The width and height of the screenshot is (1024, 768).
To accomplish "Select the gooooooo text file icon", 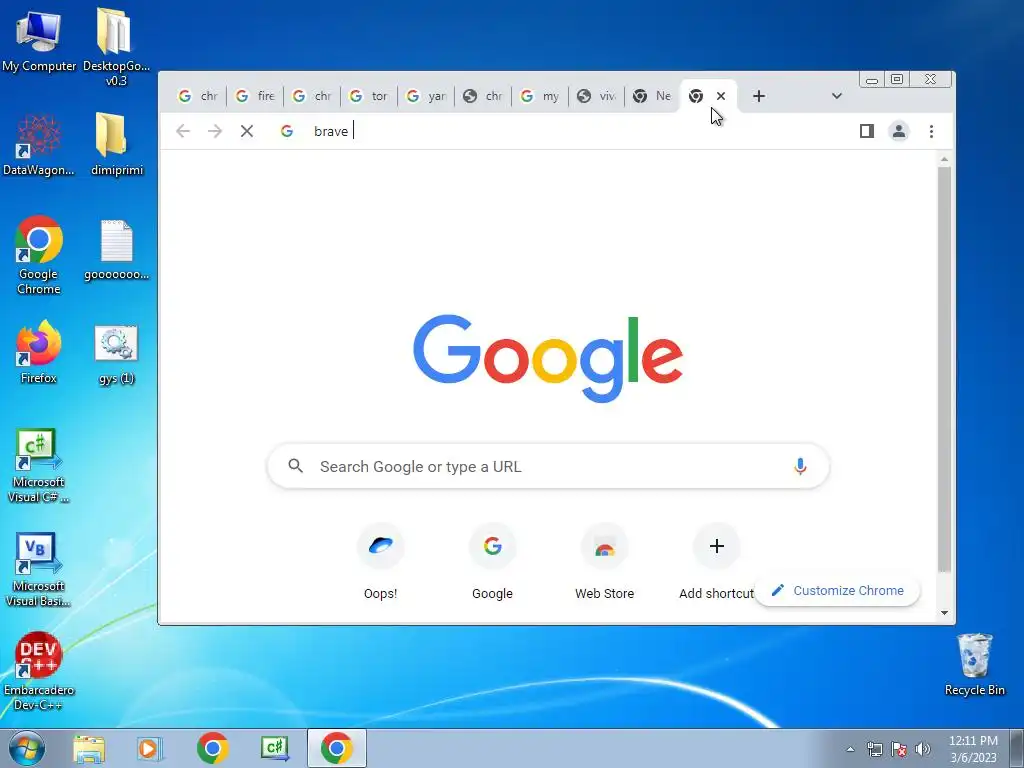I will tap(116, 250).
